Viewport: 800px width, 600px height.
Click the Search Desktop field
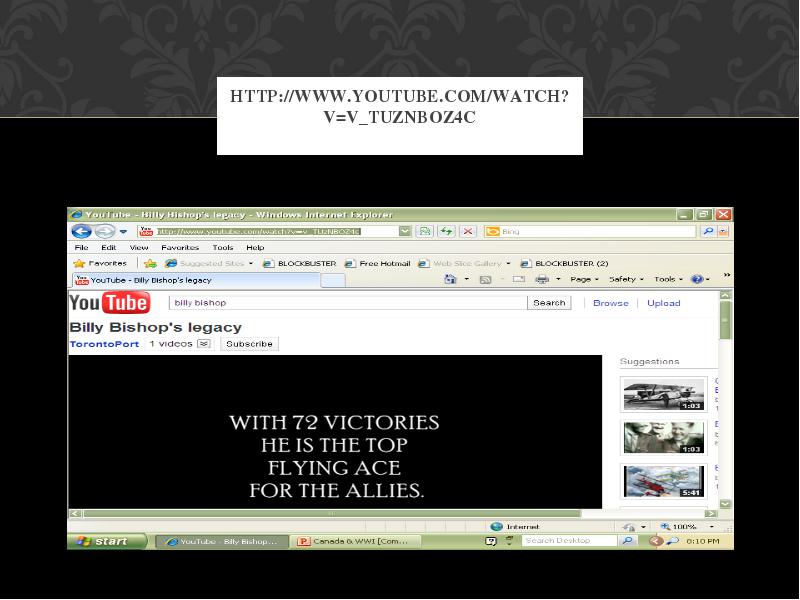[569, 541]
